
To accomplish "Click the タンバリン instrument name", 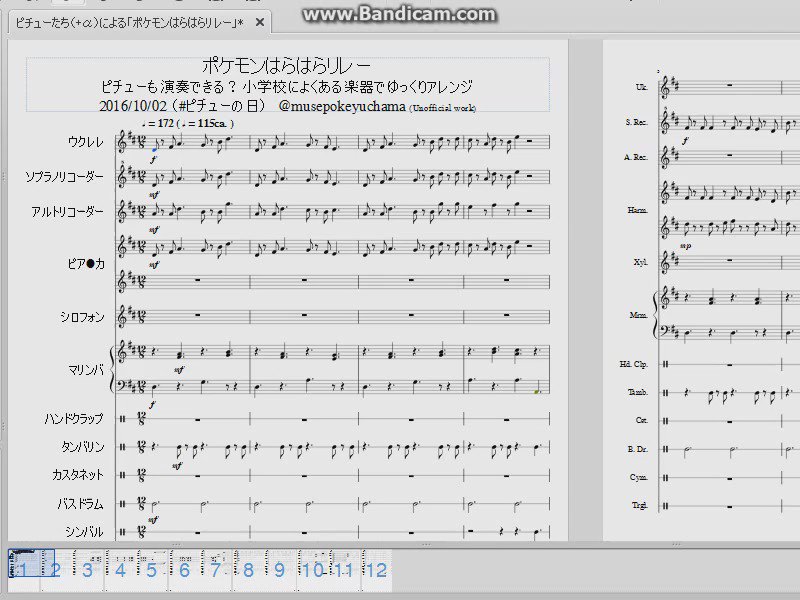I will click(x=82, y=447).
